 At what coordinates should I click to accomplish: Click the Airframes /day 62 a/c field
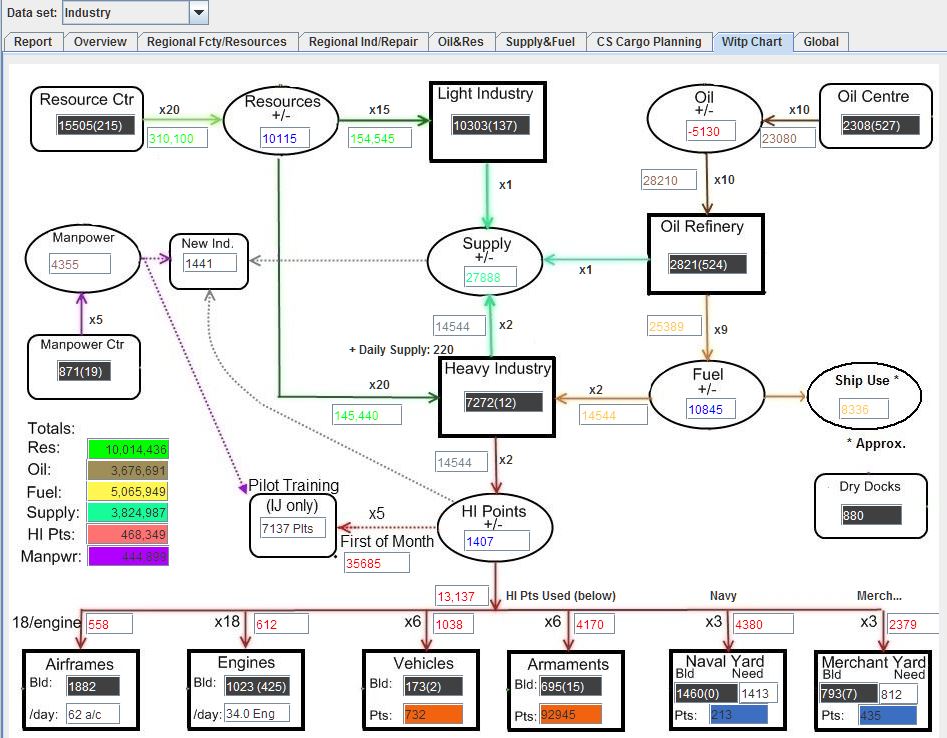93,714
